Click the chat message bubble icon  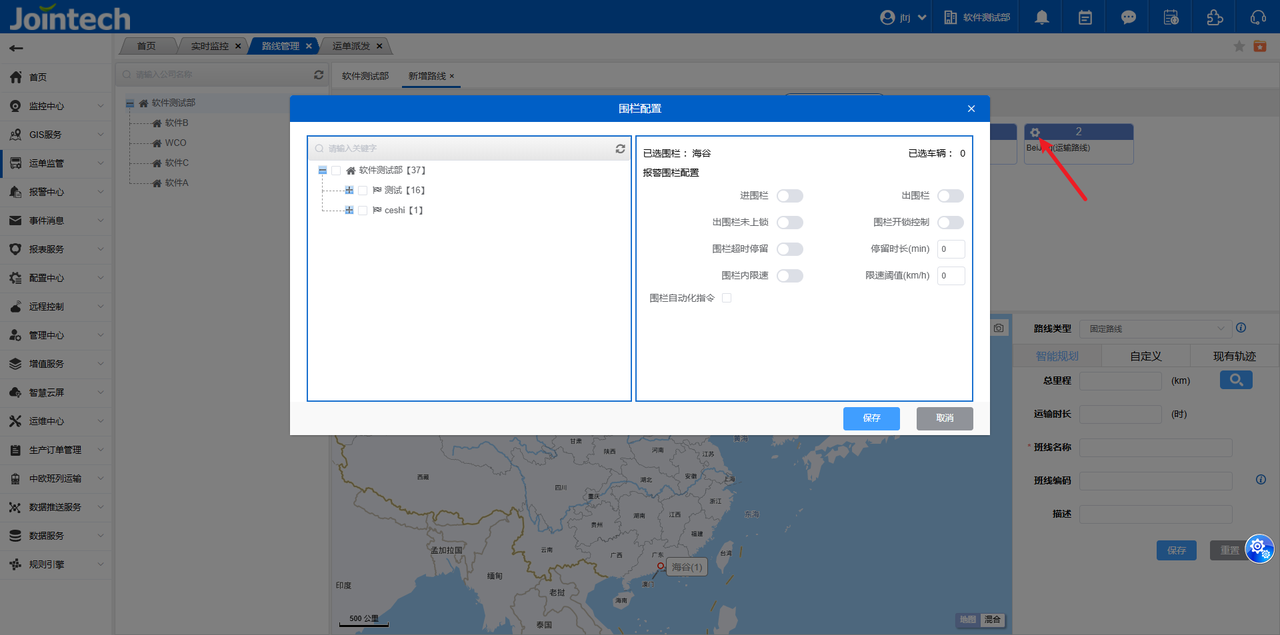point(1128,17)
